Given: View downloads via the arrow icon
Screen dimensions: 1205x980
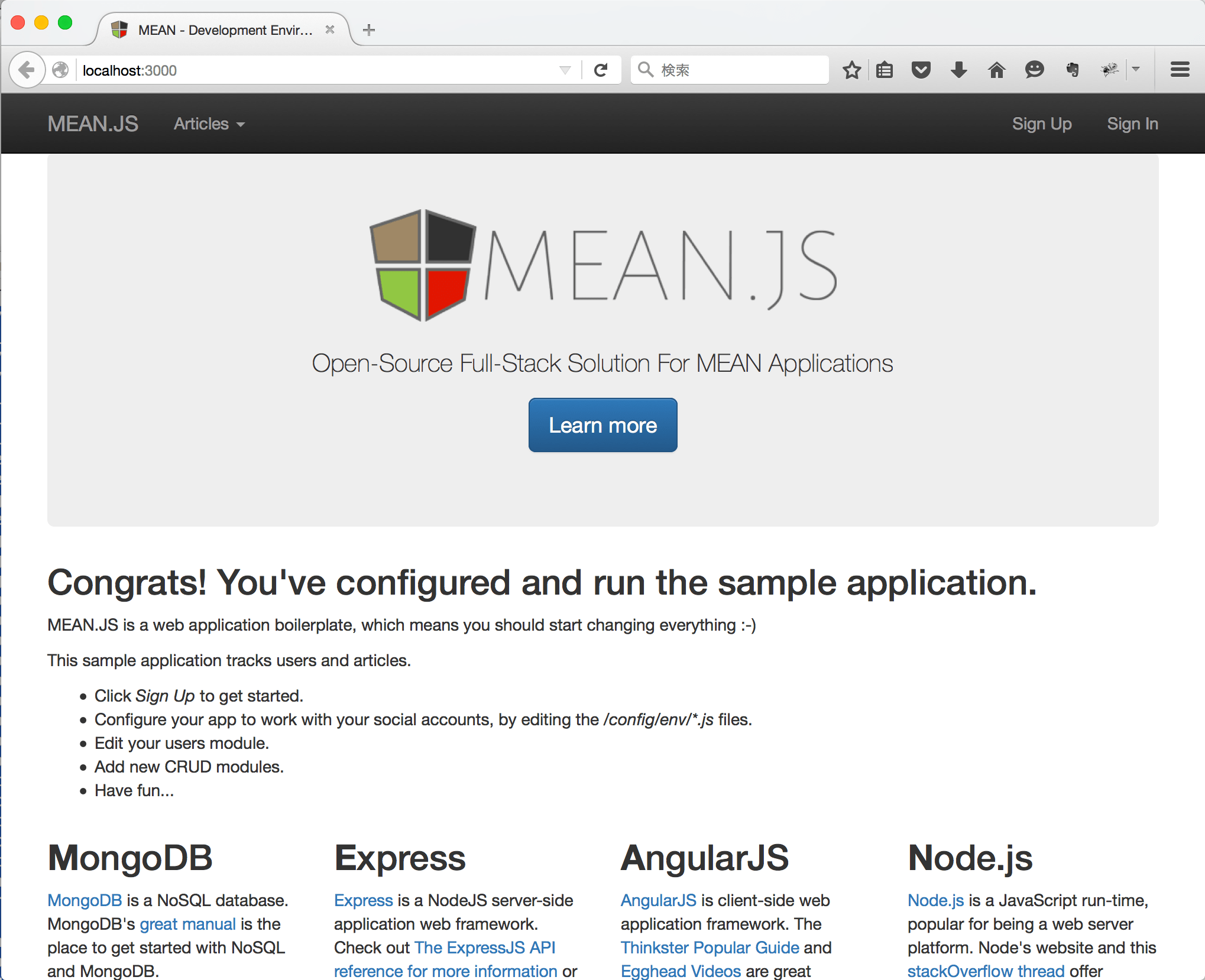Looking at the screenshot, I should 958,70.
